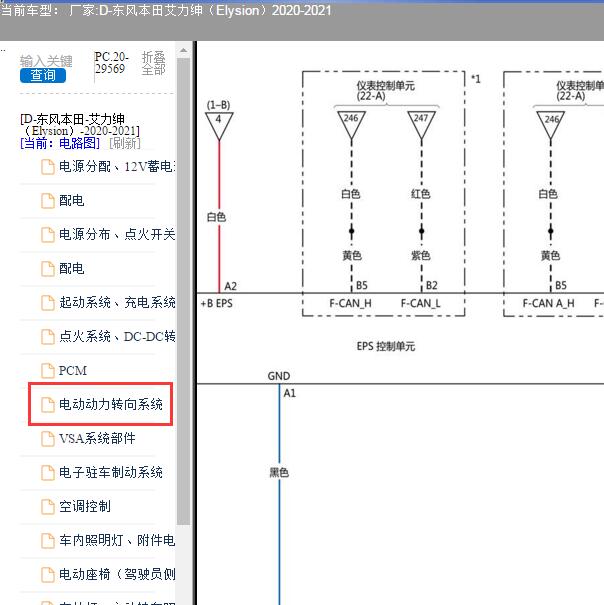Select 起动系统、充电系统 entry text
Screen dimensions: 604x605
117,302
